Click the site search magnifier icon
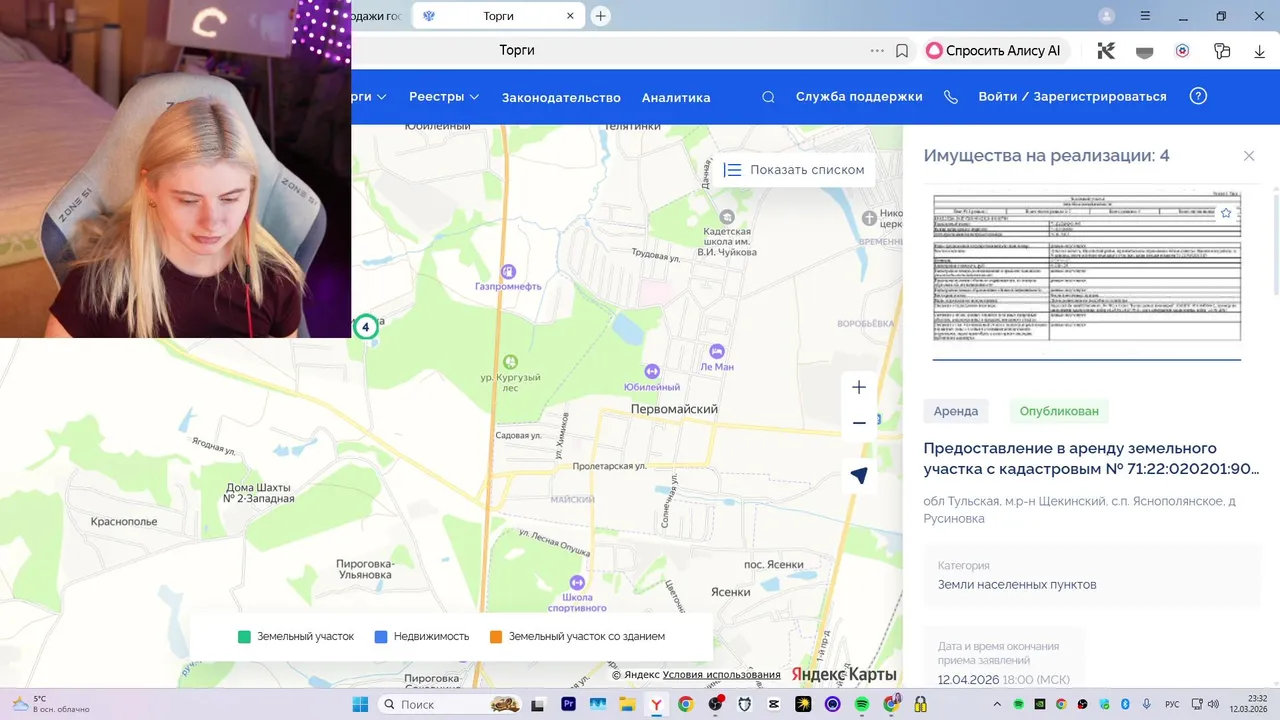The image size is (1280, 720). click(x=768, y=97)
